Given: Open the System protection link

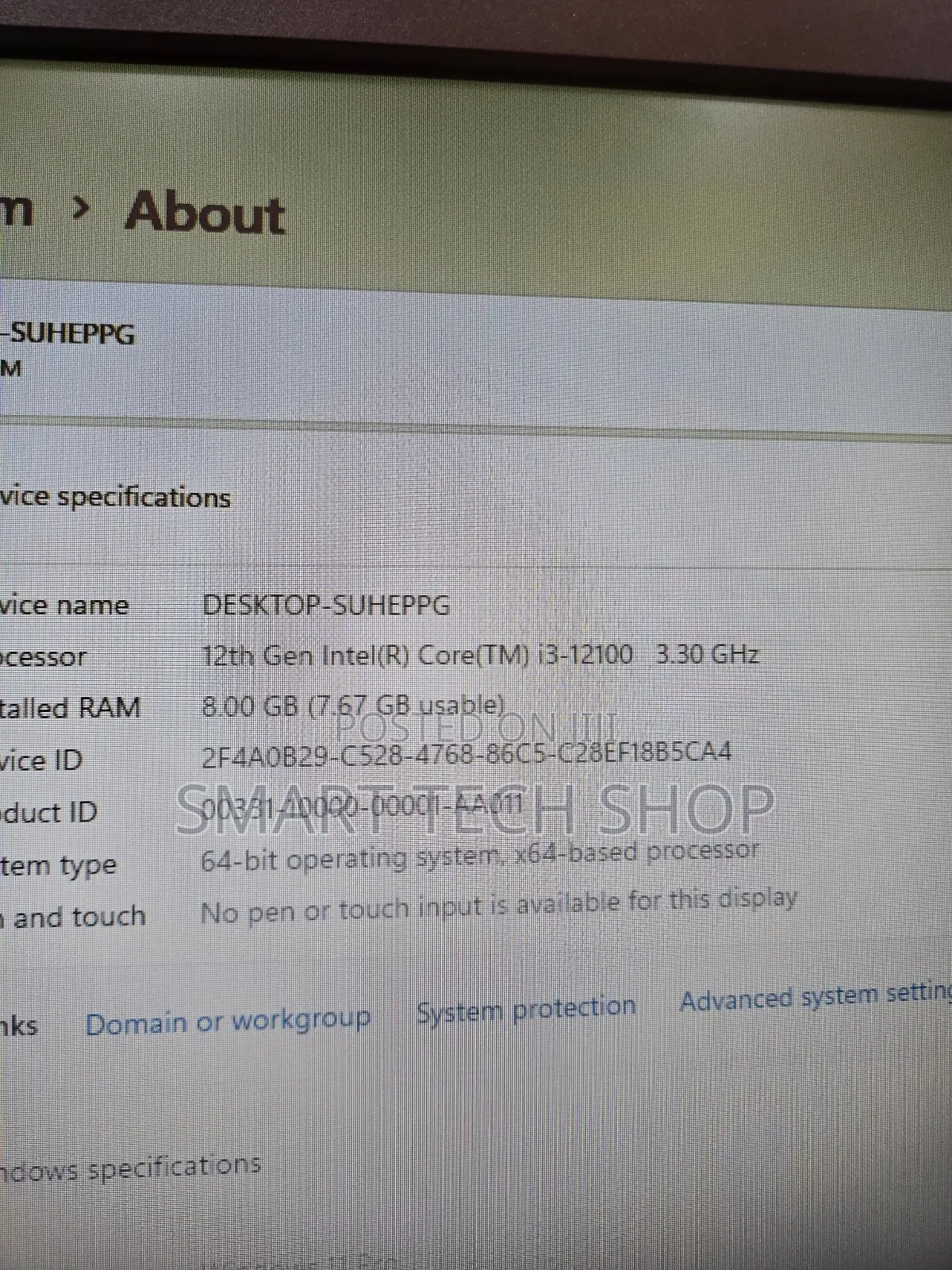Looking at the screenshot, I should 526,1009.
